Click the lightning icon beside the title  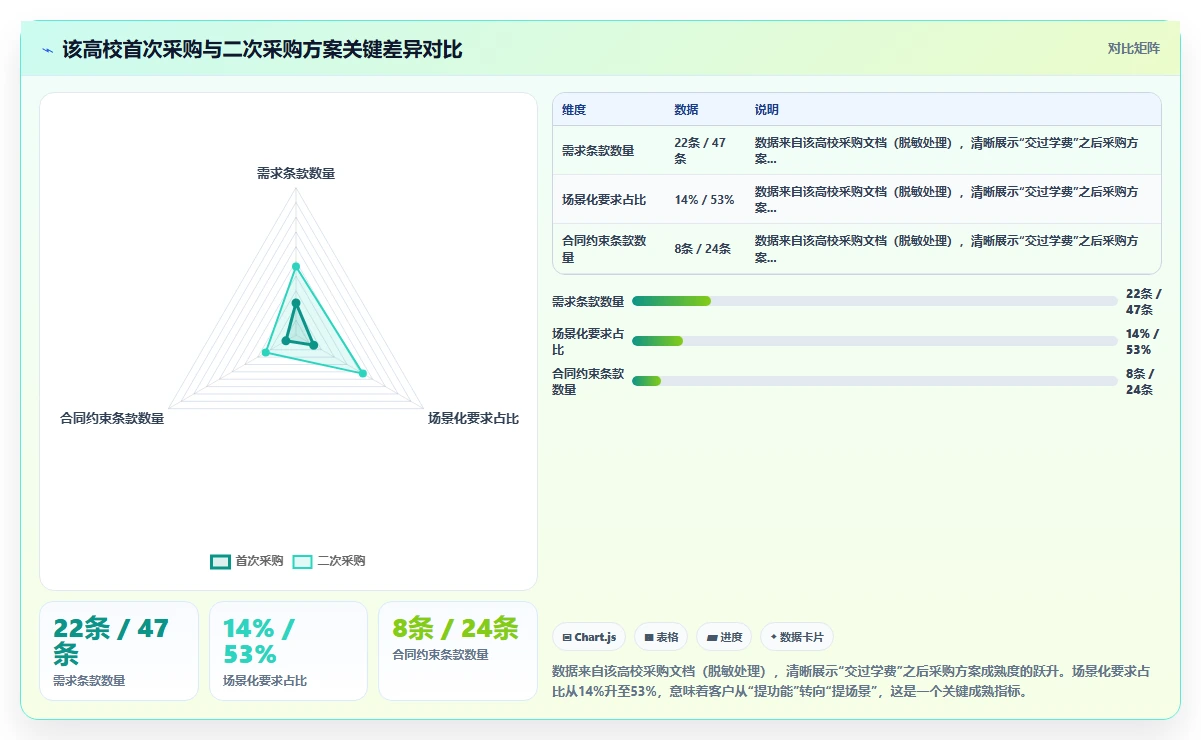point(47,50)
